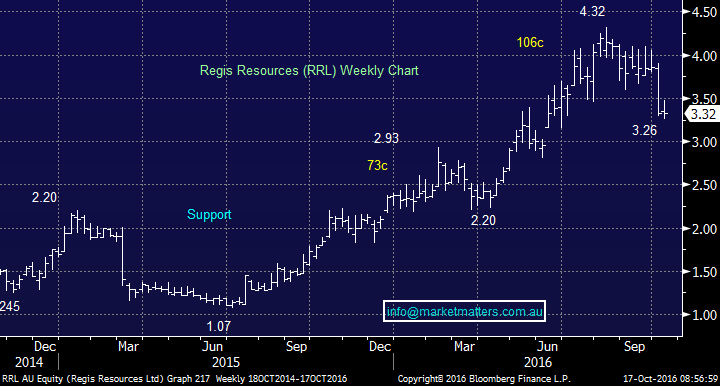This screenshot has width=720, height=386.
Task: Click the 2.20 label below the March 2016 low
Action: pos(483,221)
